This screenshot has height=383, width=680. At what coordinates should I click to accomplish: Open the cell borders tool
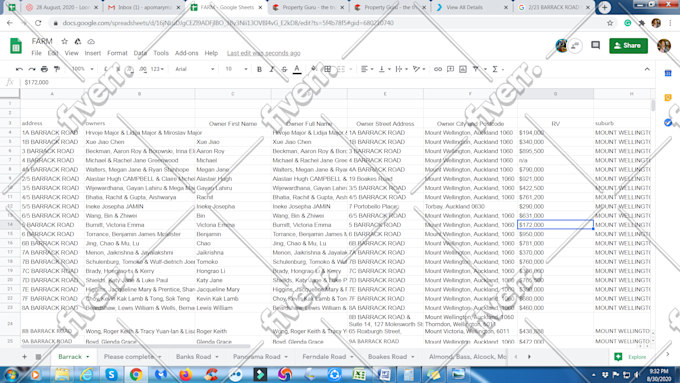point(328,69)
